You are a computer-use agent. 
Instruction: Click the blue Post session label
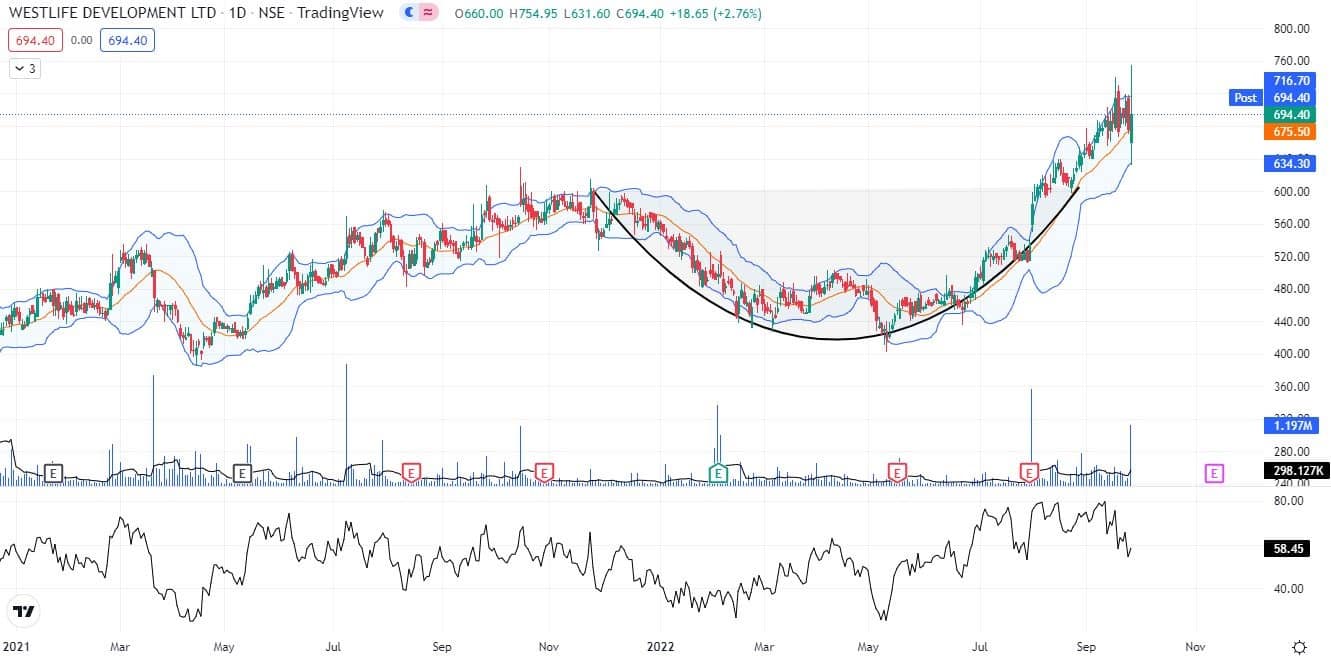(x=1245, y=98)
